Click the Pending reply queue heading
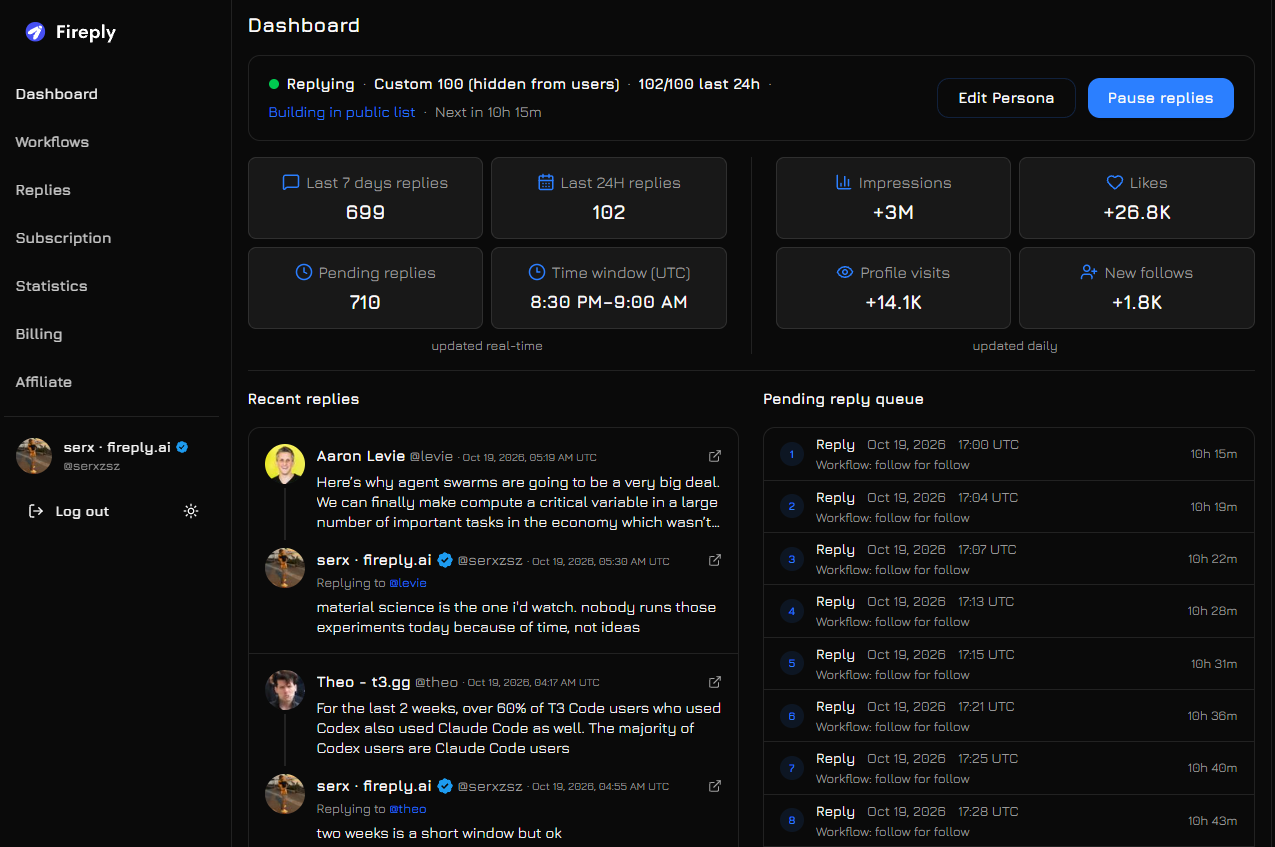Screen dimensions: 1275x847 (x=843, y=399)
